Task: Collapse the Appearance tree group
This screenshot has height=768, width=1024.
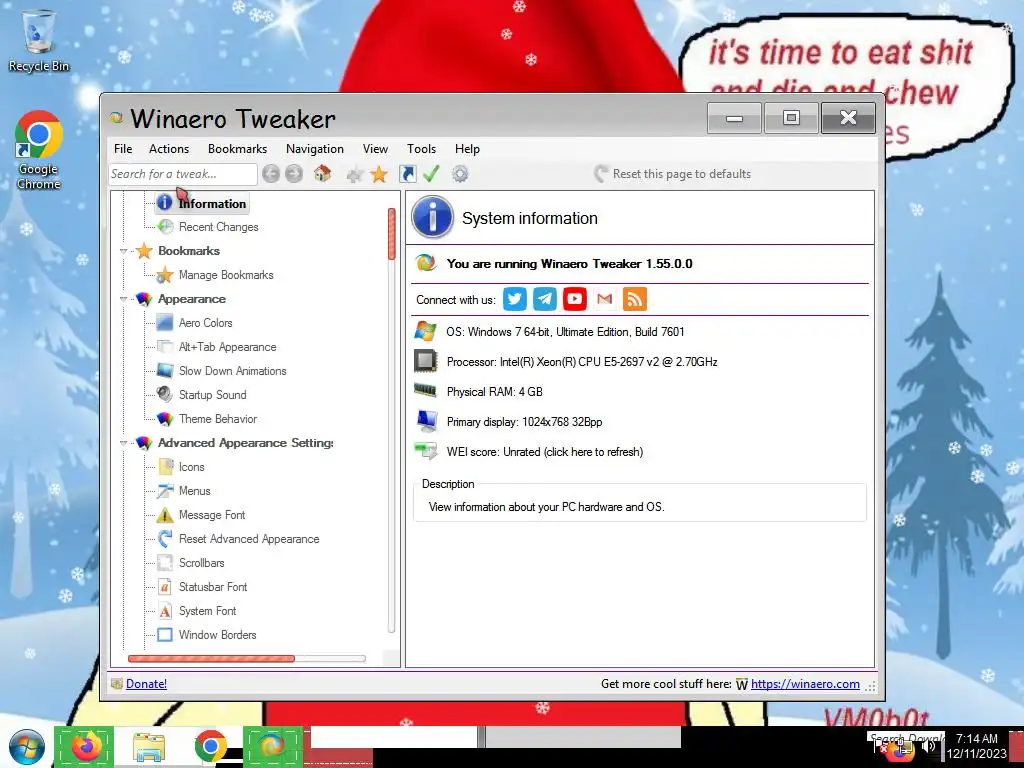Action: 123,299
